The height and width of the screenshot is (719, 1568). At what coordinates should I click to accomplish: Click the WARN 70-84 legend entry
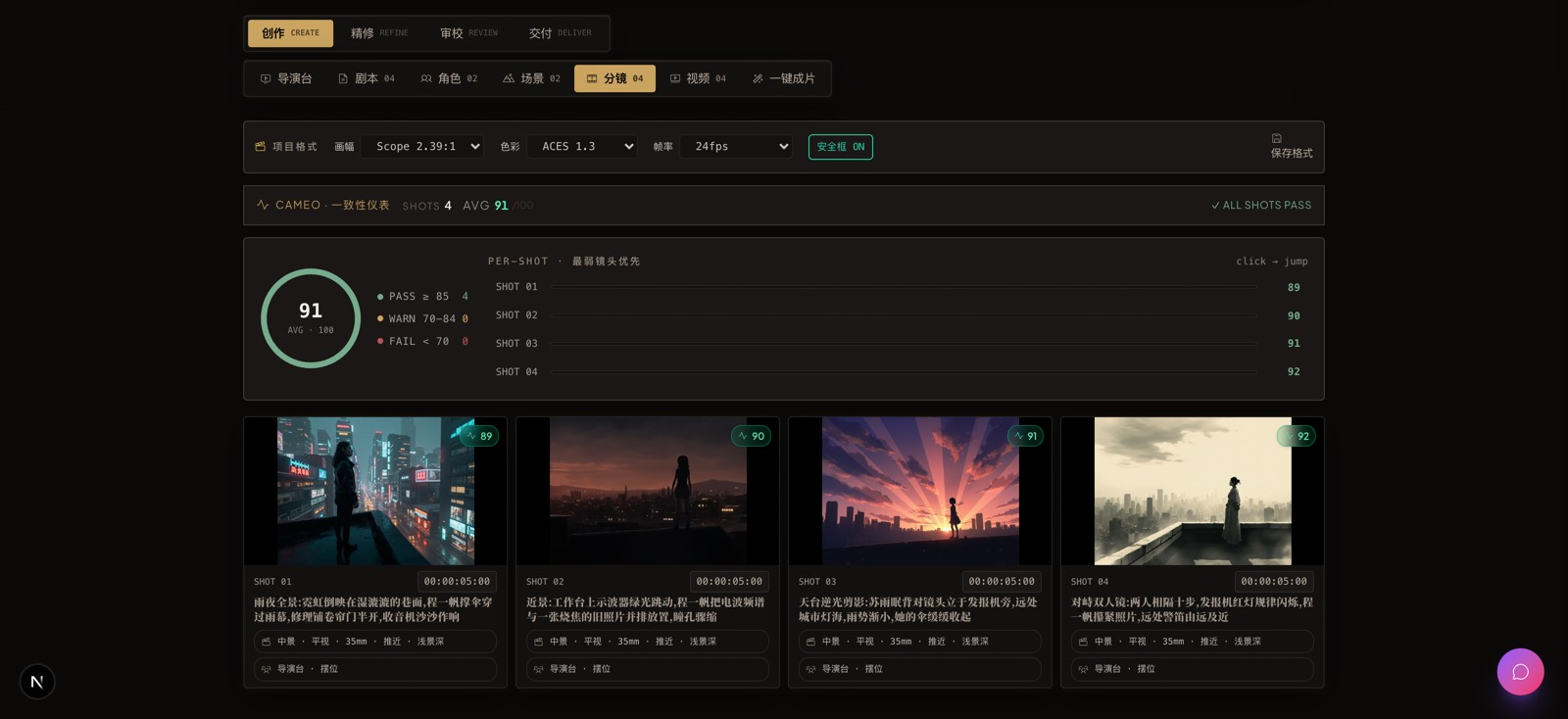pos(422,318)
